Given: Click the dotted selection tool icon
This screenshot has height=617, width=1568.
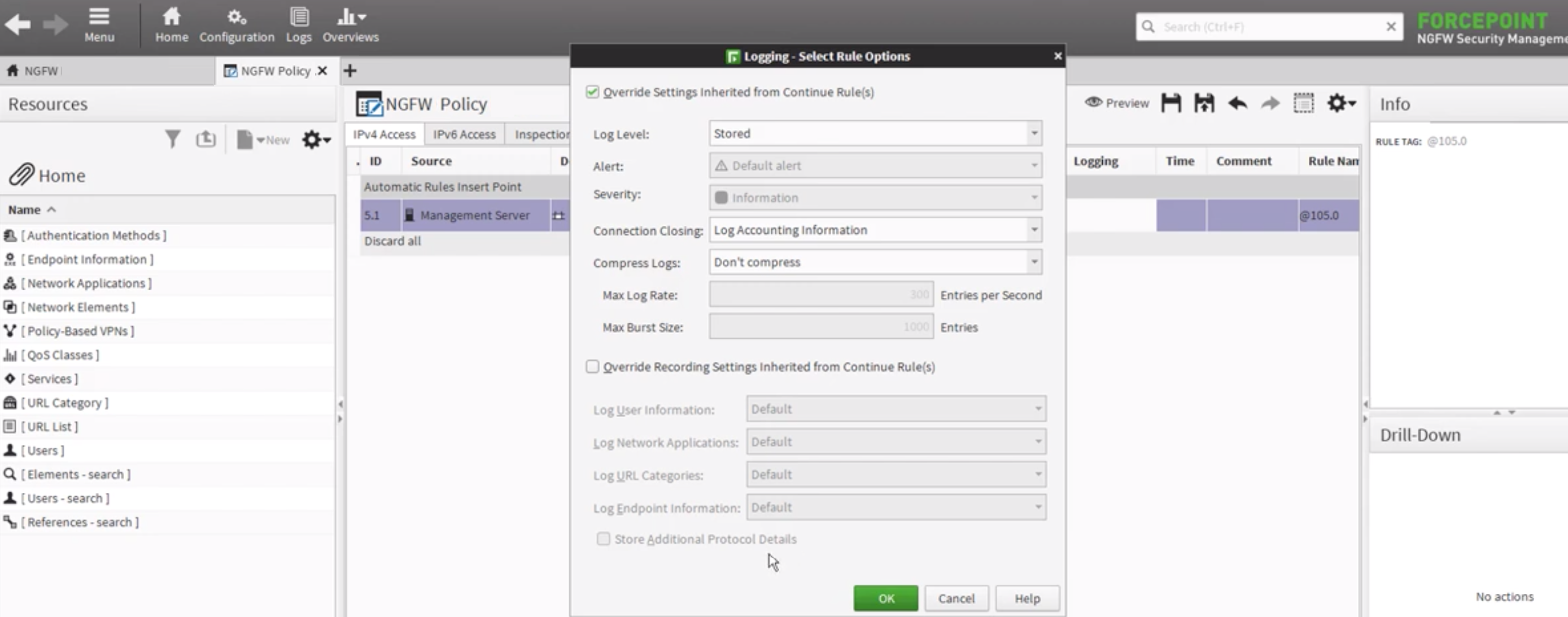Looking at the screenshot, I should click(1303, 103).
